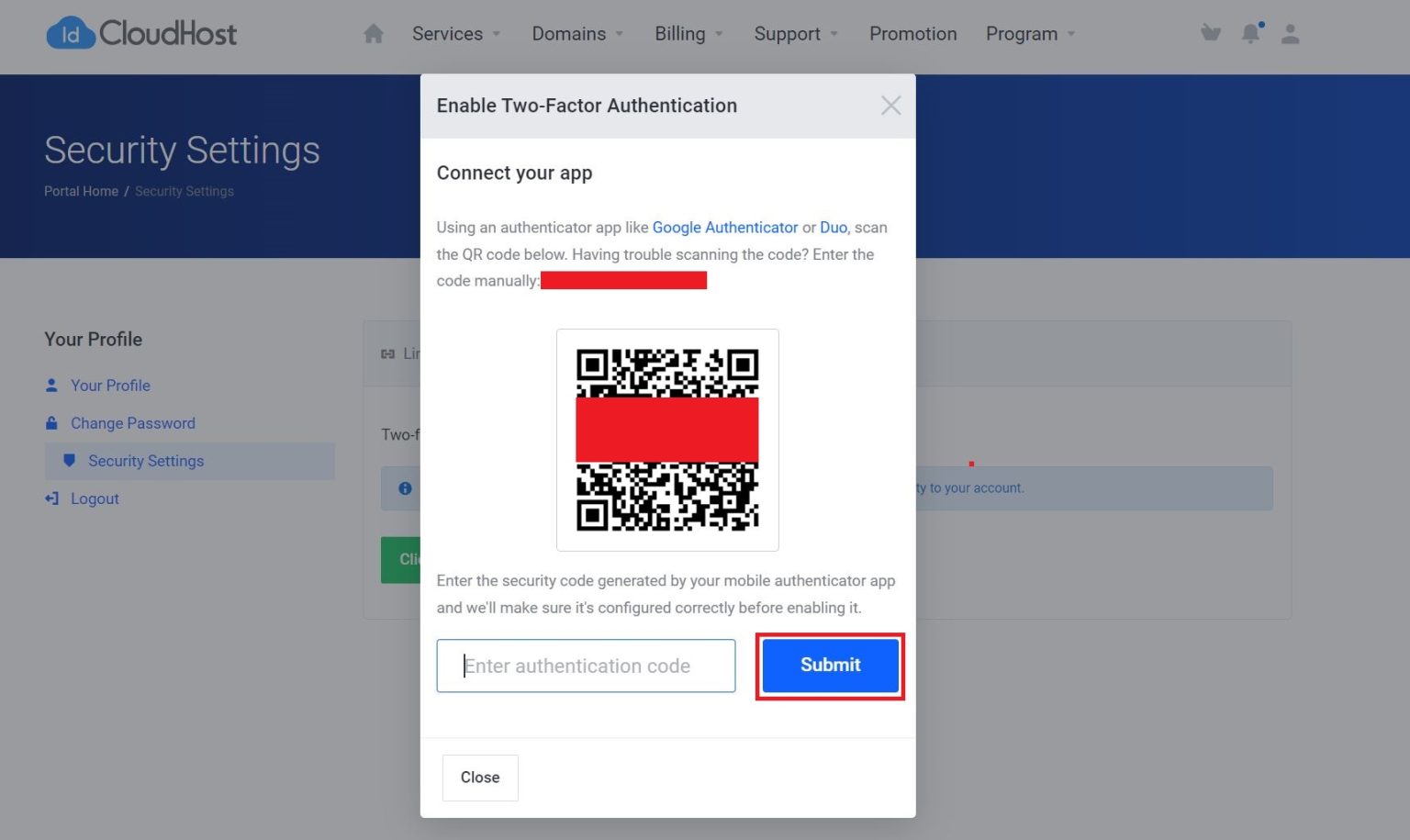Follow the Duo link

click(833, 227)
